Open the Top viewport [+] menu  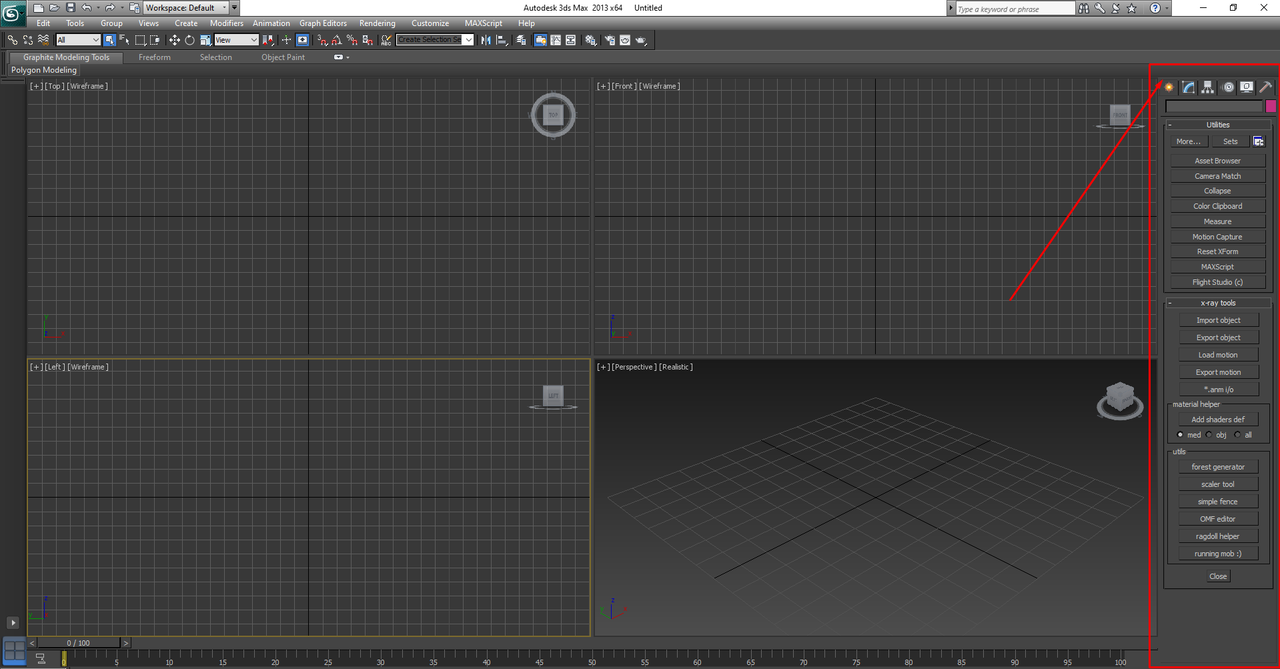(37, 86)
